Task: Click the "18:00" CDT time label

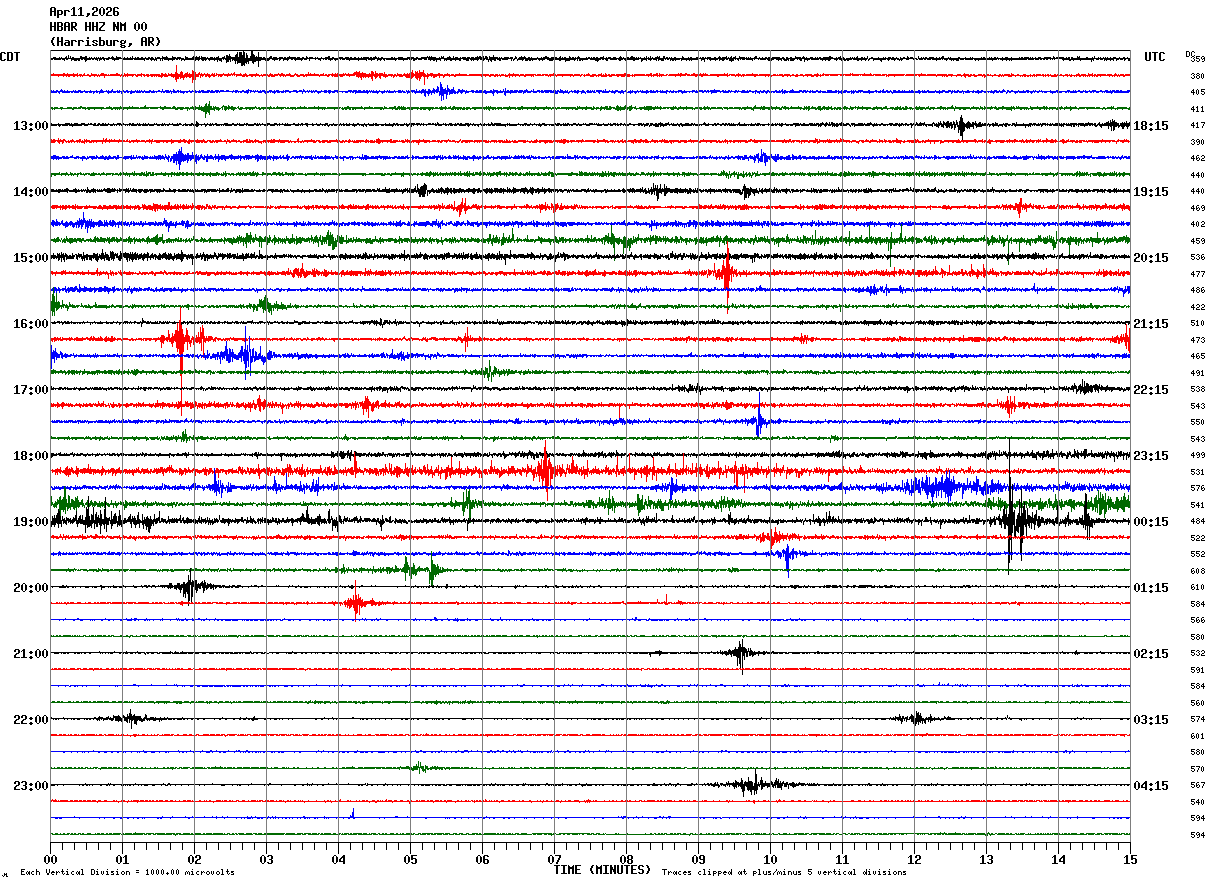Action: click(31, 456)
